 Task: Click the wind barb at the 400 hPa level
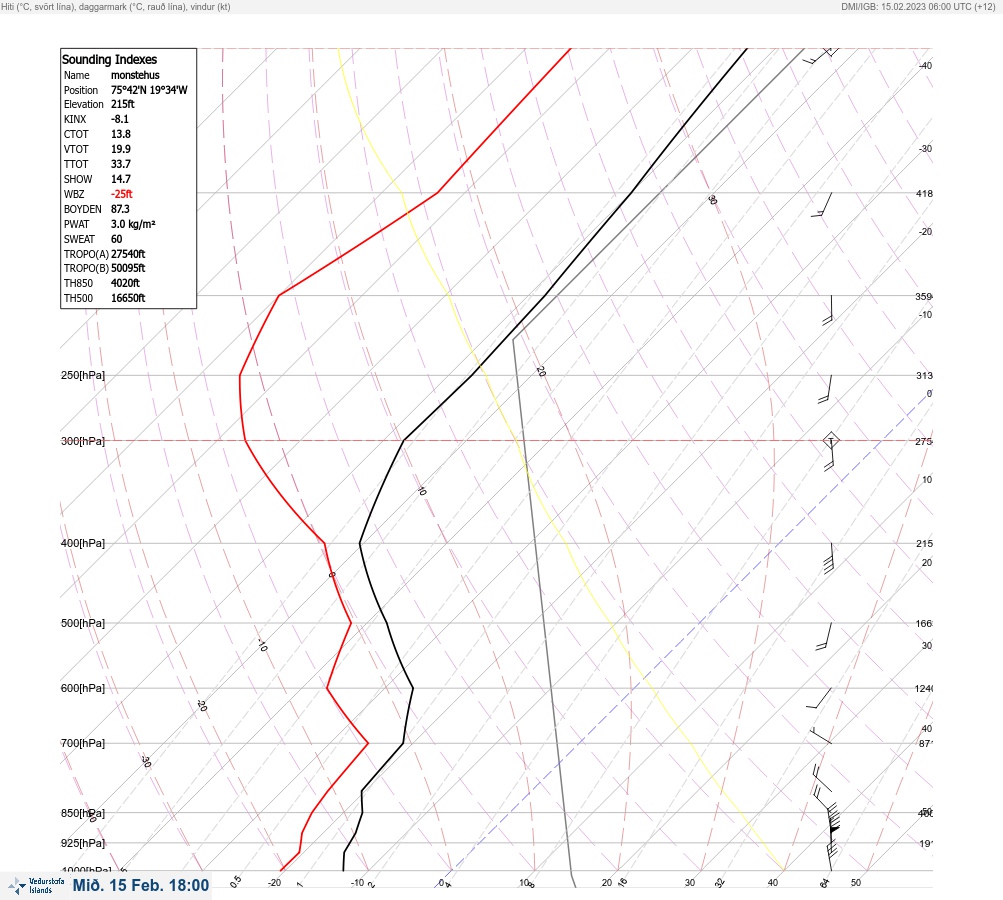pos(830,558)
